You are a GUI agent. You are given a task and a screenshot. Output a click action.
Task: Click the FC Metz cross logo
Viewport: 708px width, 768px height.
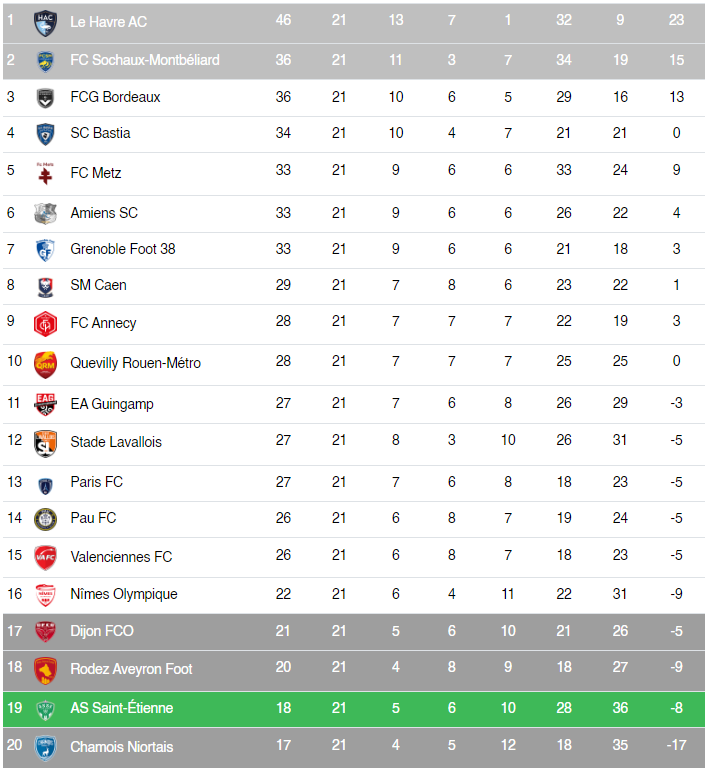pyautogui.click(x=45, y=173)
